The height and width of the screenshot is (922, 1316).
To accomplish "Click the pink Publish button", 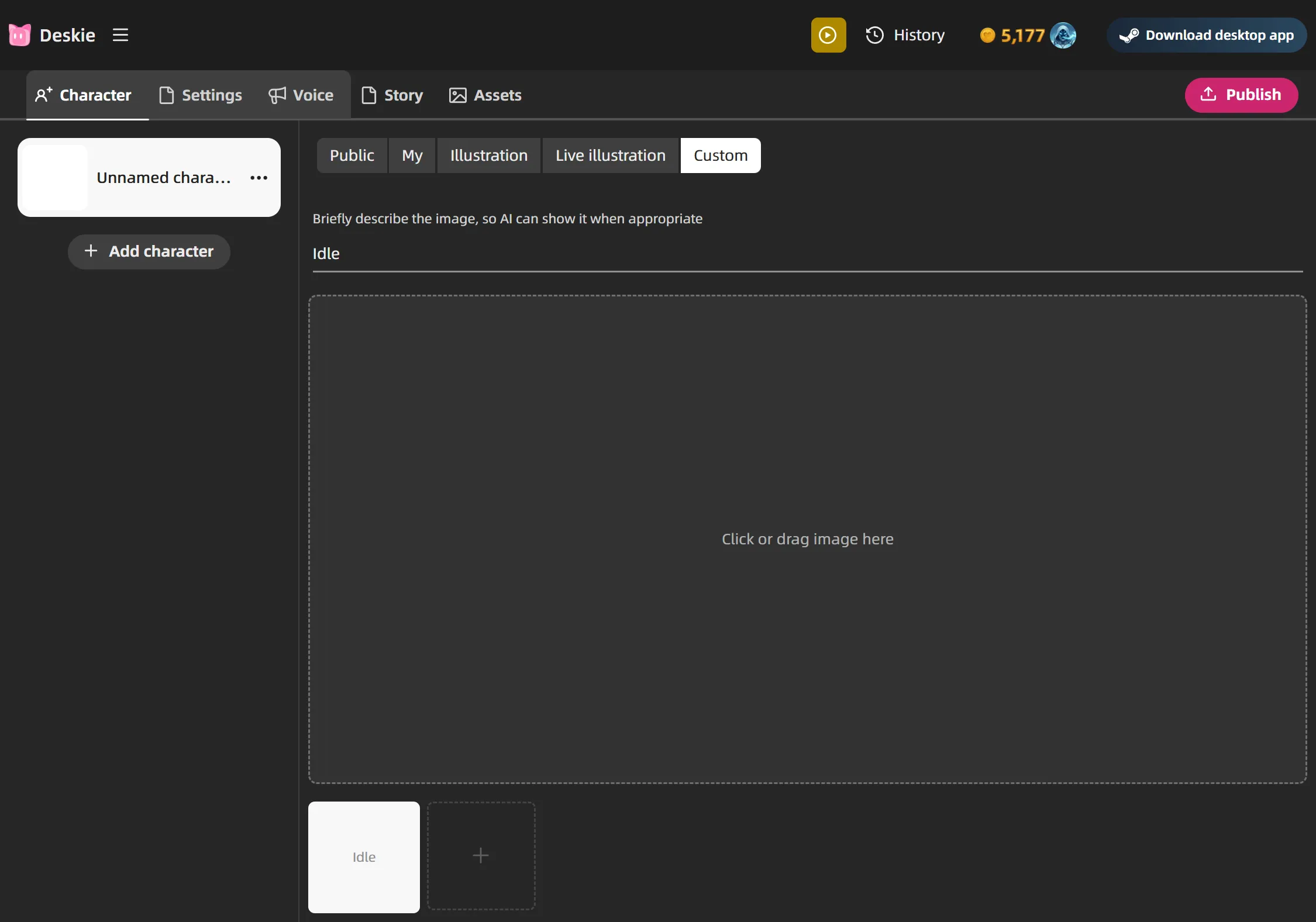I will [1241, 95].
